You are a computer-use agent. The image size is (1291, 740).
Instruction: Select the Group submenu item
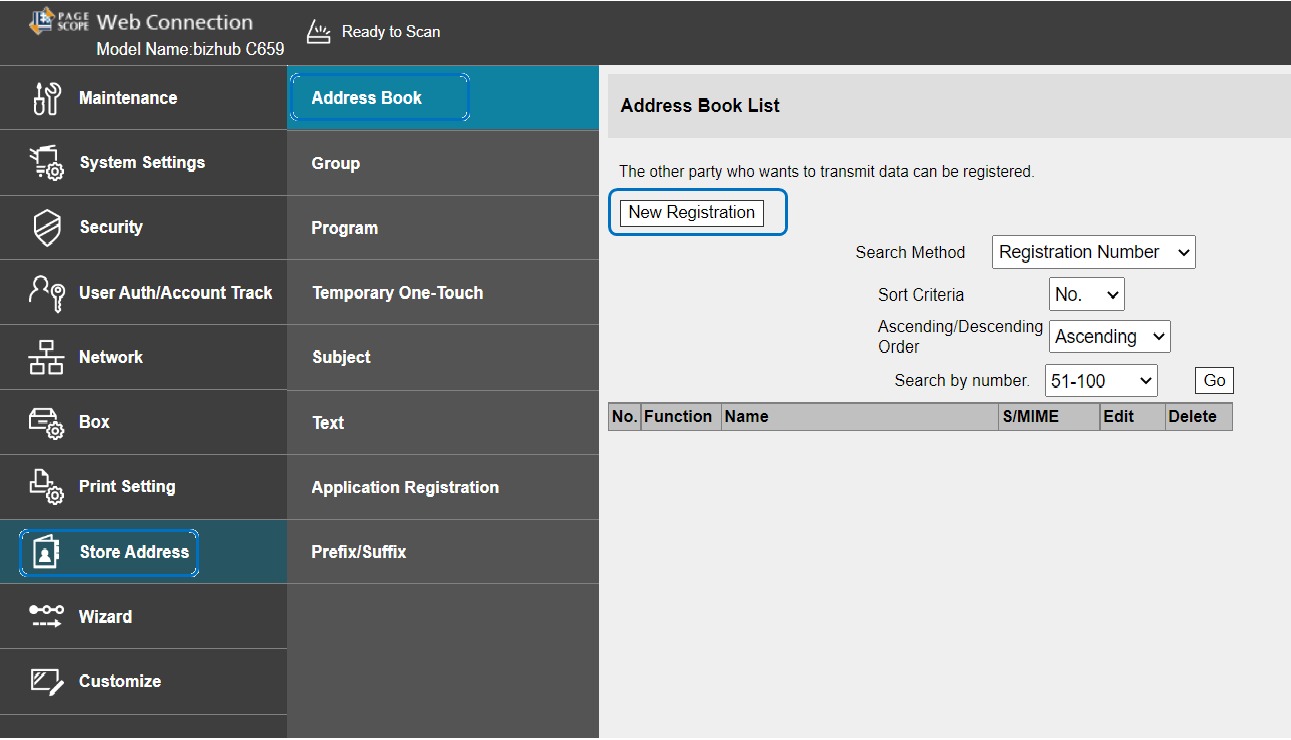point(336,163)
